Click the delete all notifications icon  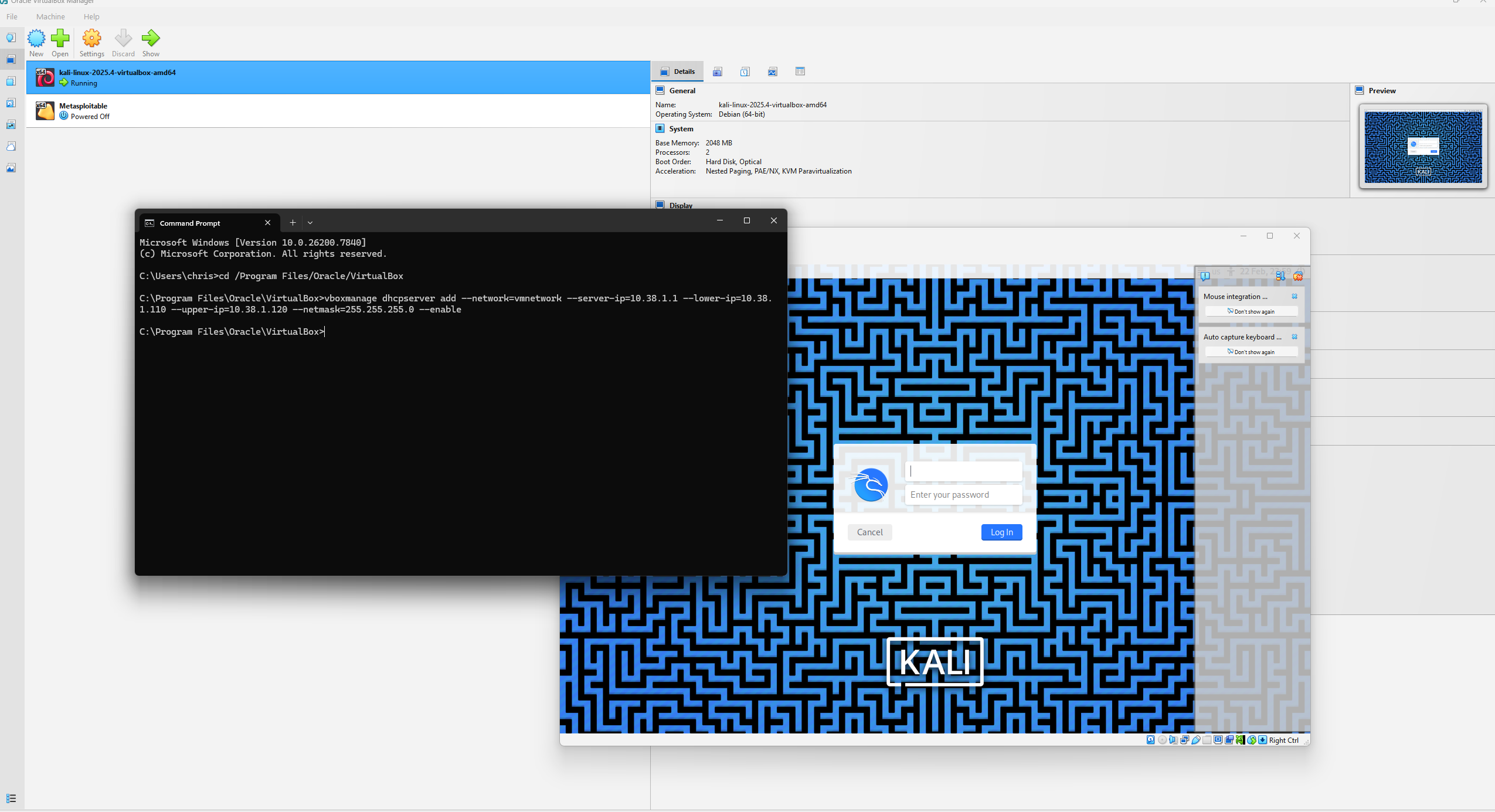(x=1298, y=276)
